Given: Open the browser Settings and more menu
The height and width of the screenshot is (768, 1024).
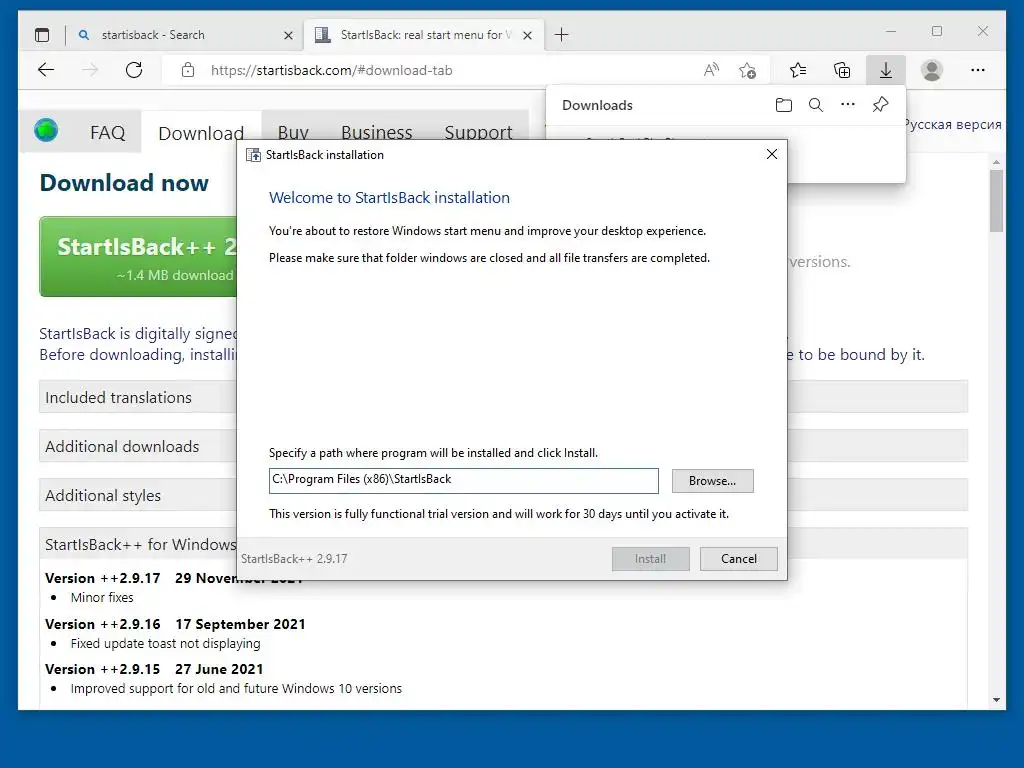Looking at the screenshot, I should 978,70.
